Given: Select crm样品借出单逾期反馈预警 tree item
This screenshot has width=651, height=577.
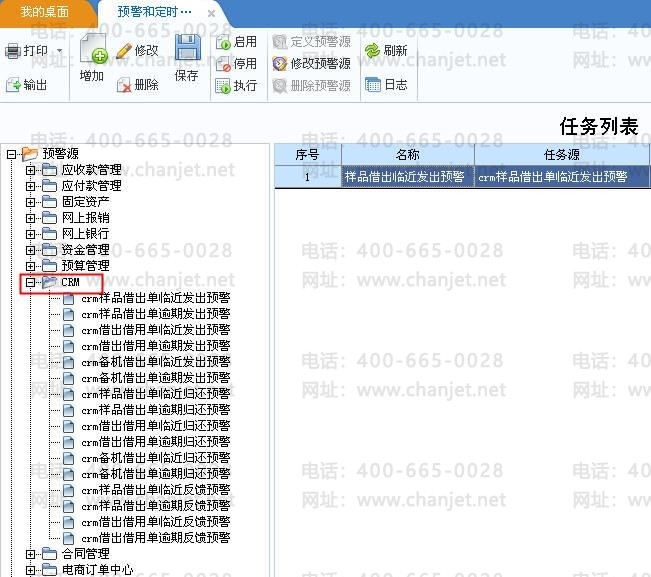Looking at the screenshot, I should click(x=156, y=506).
